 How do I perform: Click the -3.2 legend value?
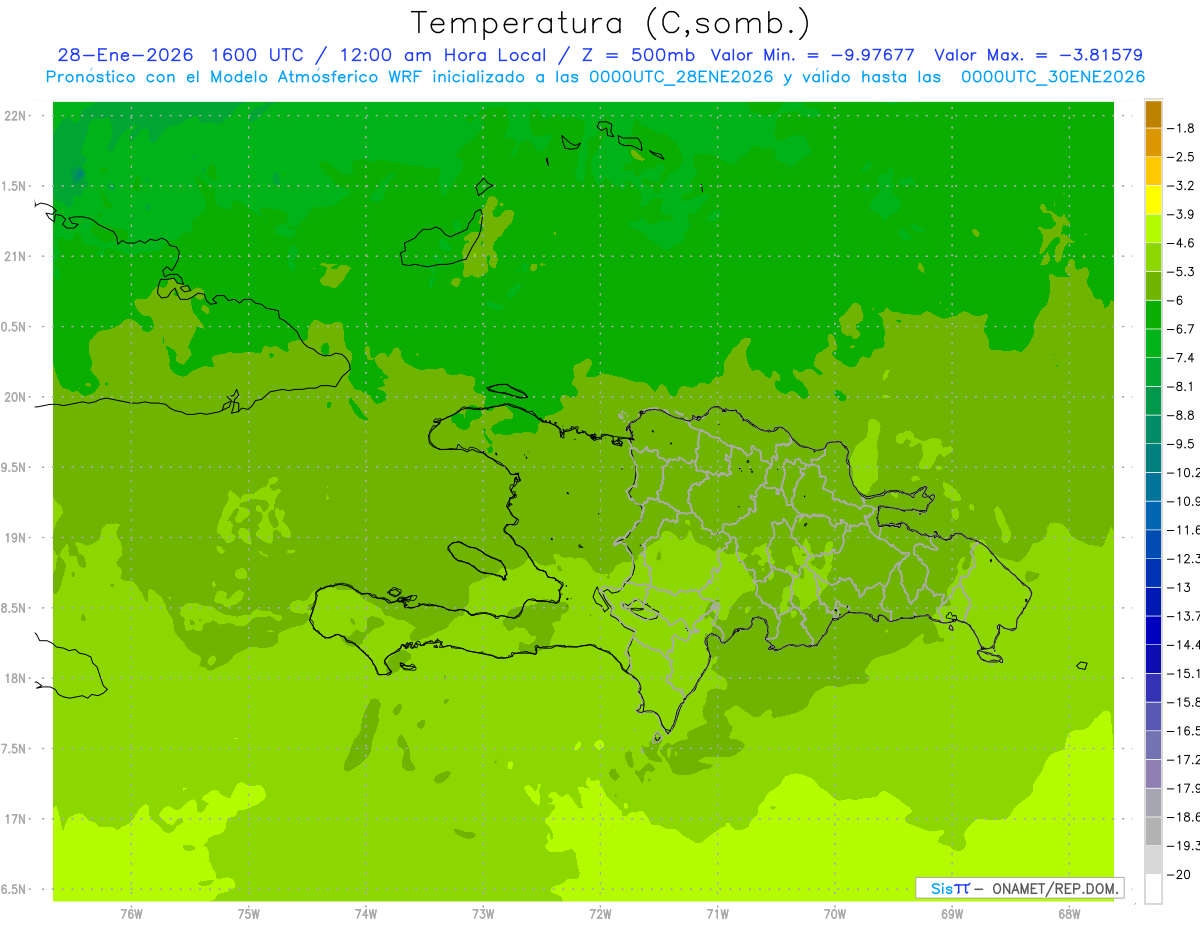1182,186
